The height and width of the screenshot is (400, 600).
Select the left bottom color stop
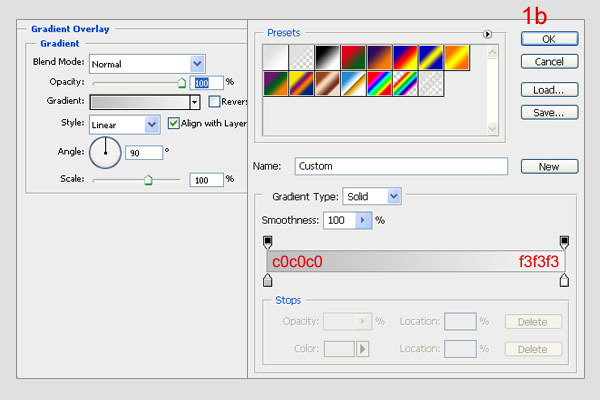click(267, 281)
